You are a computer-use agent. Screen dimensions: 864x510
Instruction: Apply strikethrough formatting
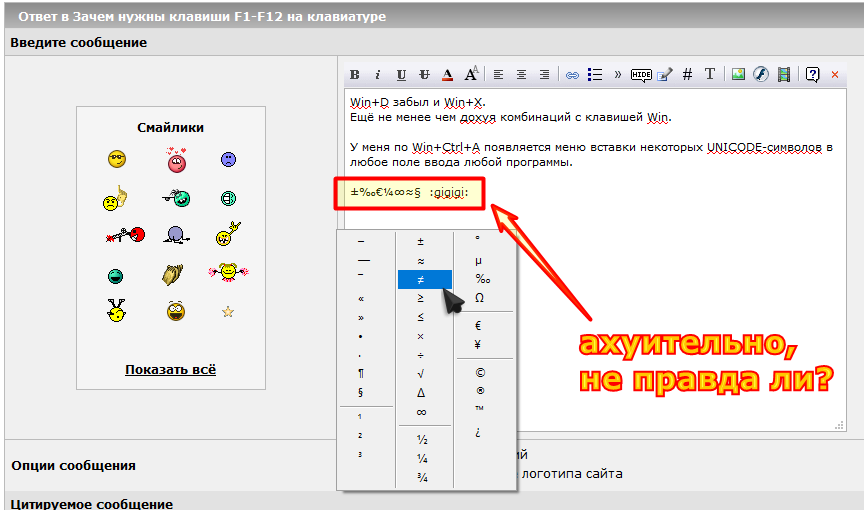point(424,74)
